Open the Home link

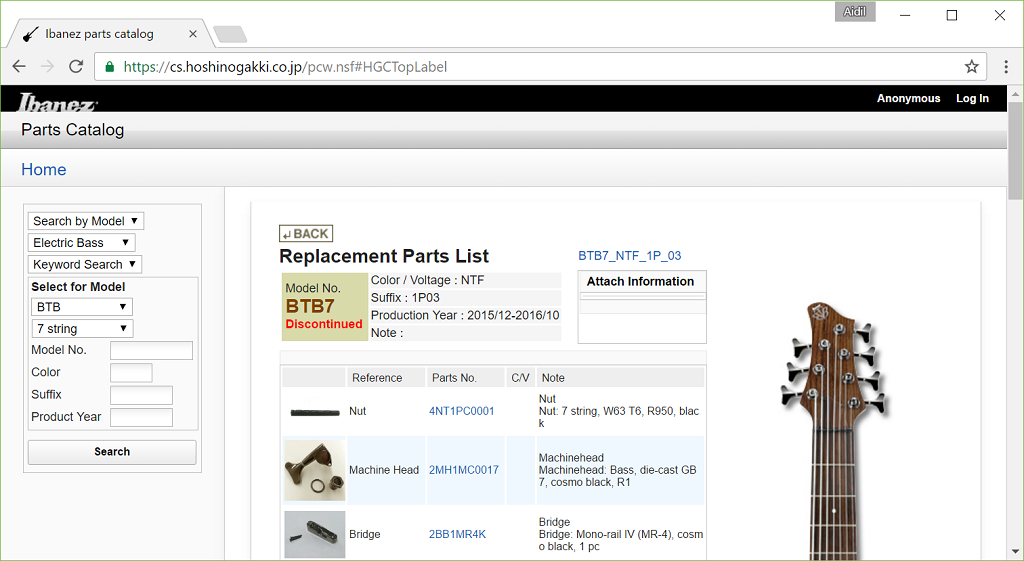pos(44,170)
